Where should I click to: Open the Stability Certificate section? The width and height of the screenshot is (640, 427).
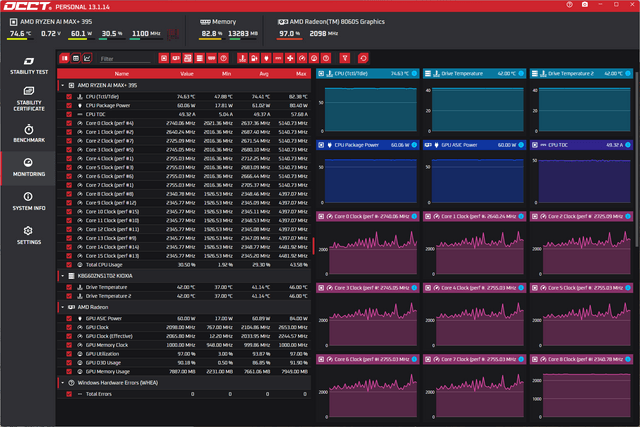29,99
